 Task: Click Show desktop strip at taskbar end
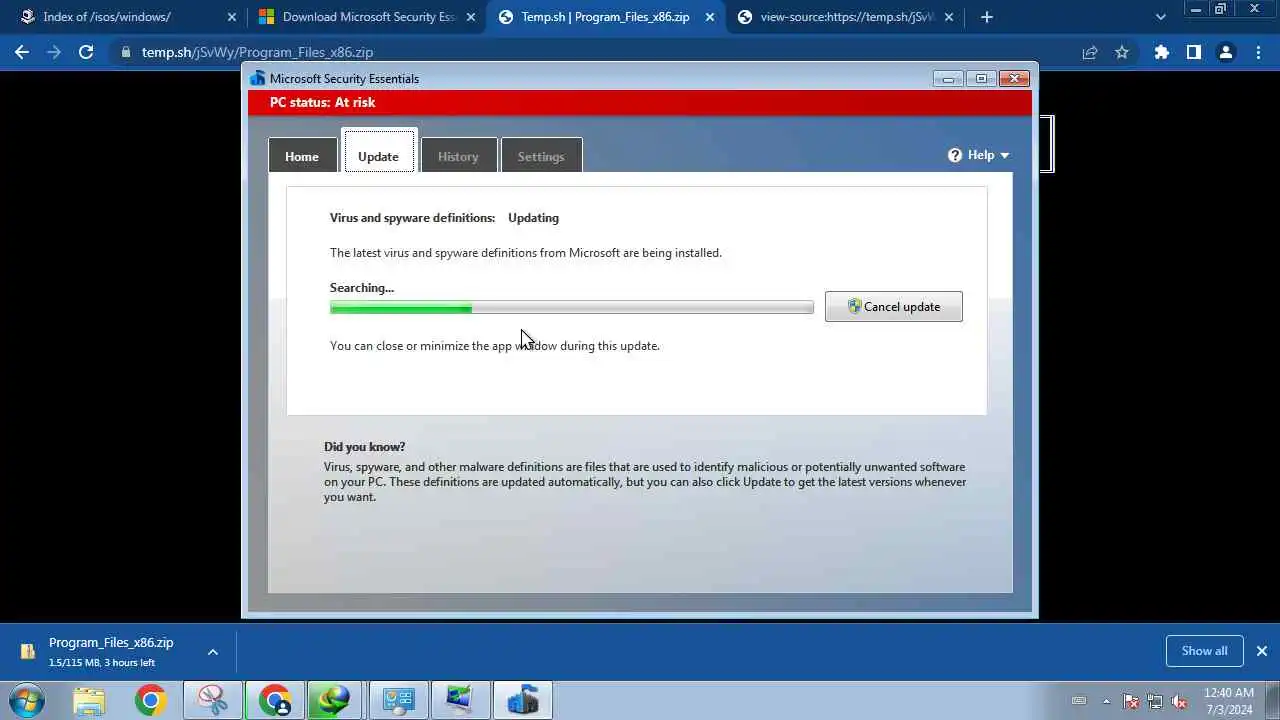click(1273, 701)
